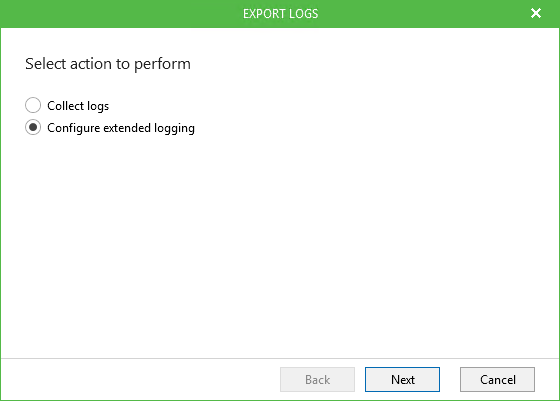Click the blue-outlined Next button

[402, 379]
